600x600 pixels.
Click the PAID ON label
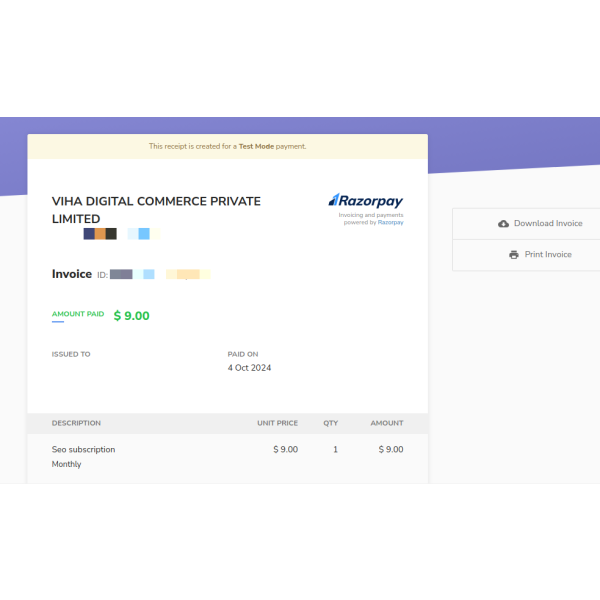pos(243,354)
